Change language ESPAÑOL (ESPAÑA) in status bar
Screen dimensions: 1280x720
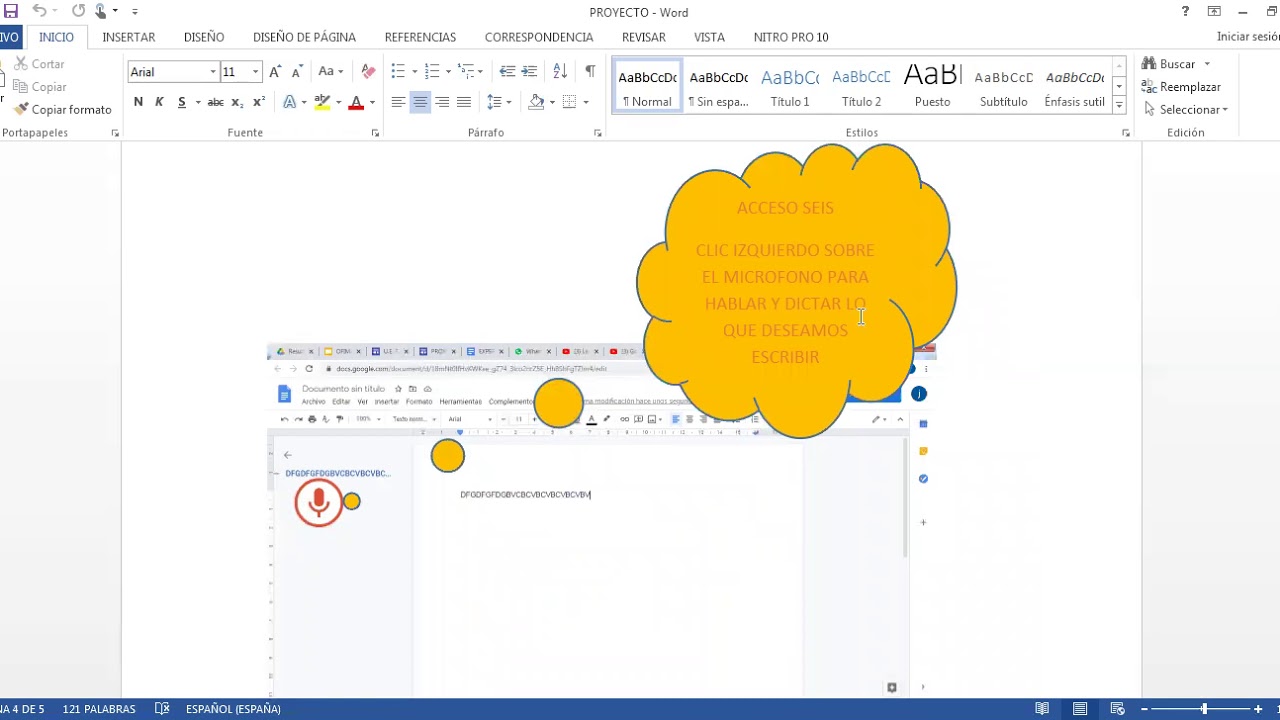[233, 709]
